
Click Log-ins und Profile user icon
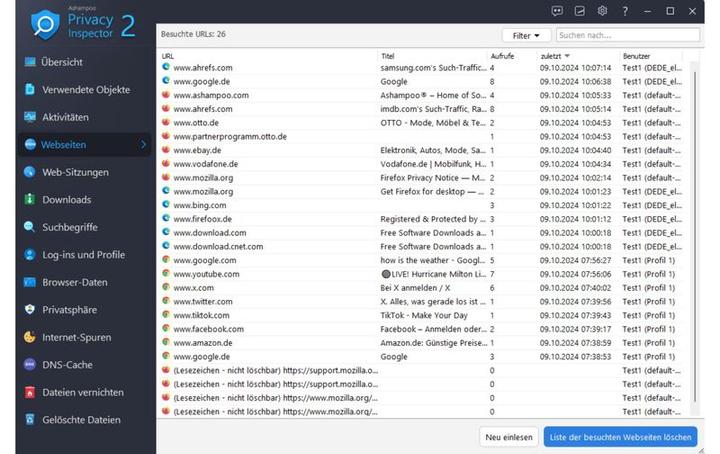30,255
